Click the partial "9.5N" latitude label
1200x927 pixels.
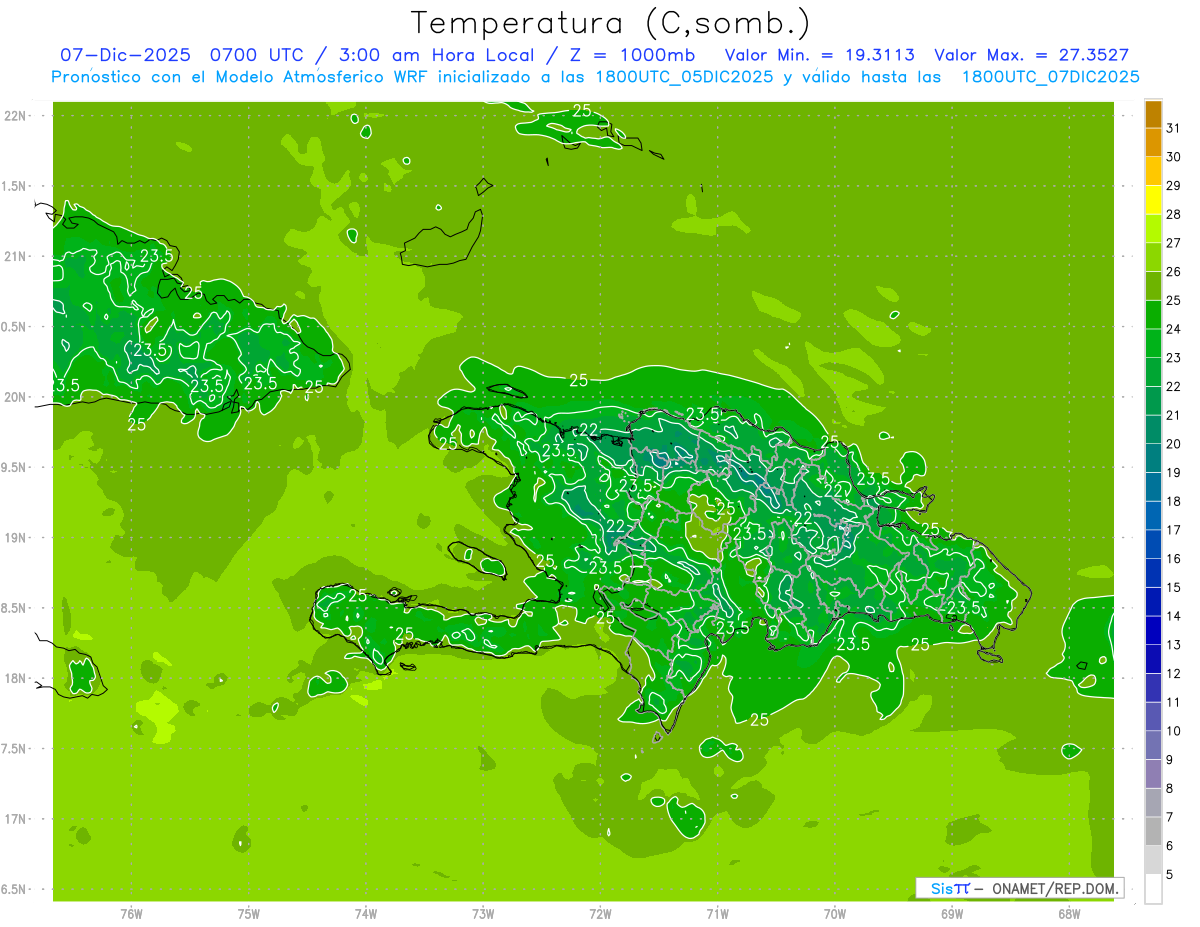pos(15,467)
